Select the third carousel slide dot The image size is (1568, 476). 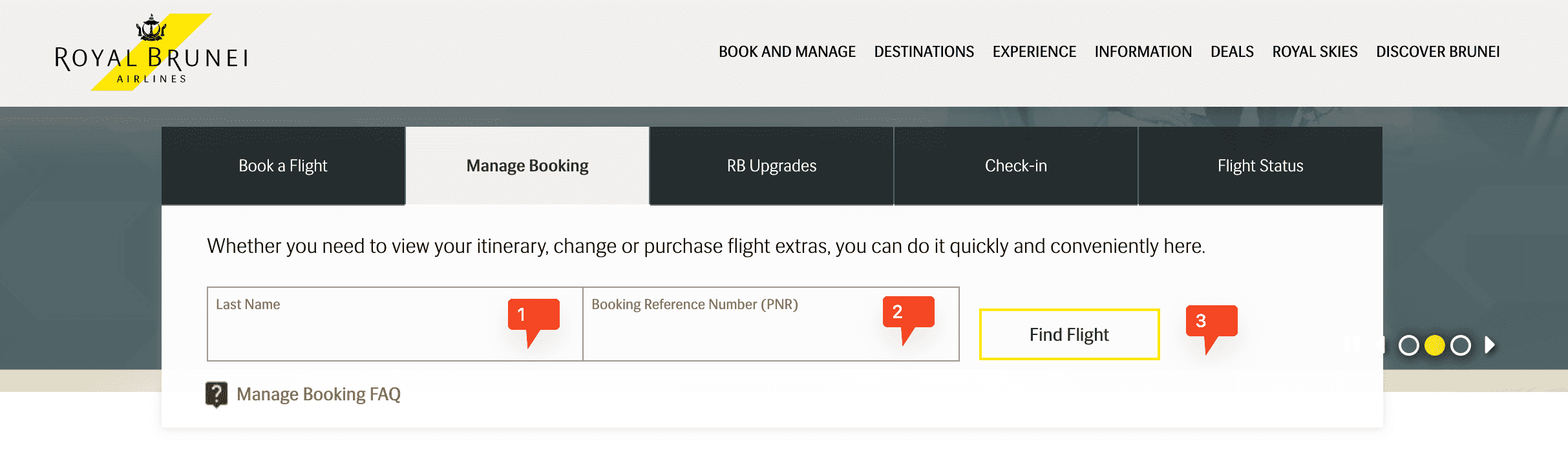coord(1461,345)
